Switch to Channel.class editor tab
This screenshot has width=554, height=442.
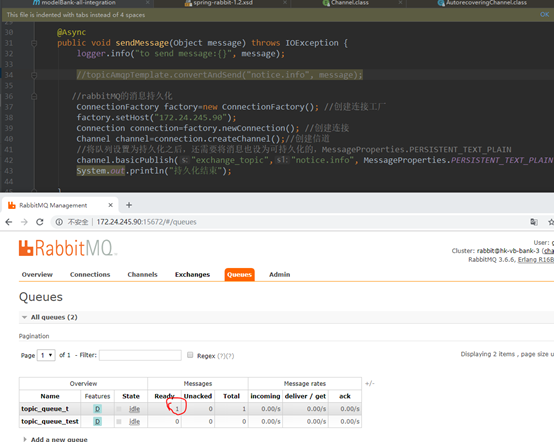(x=350, y=3)
